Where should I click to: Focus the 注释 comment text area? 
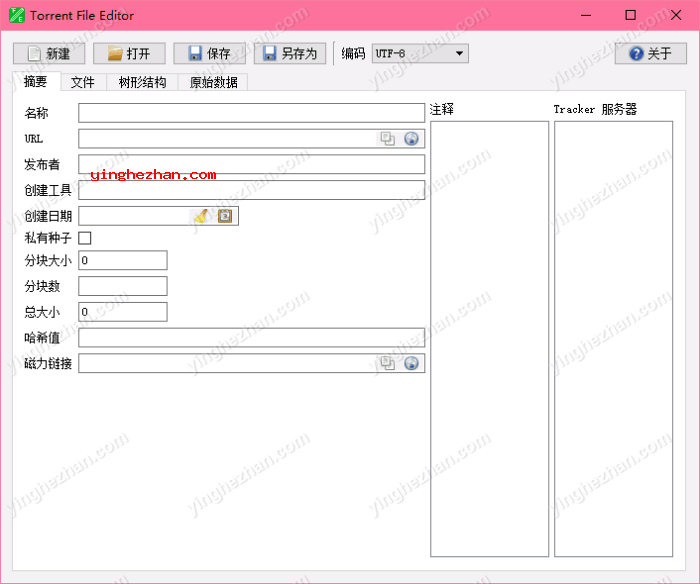point(489,338)
